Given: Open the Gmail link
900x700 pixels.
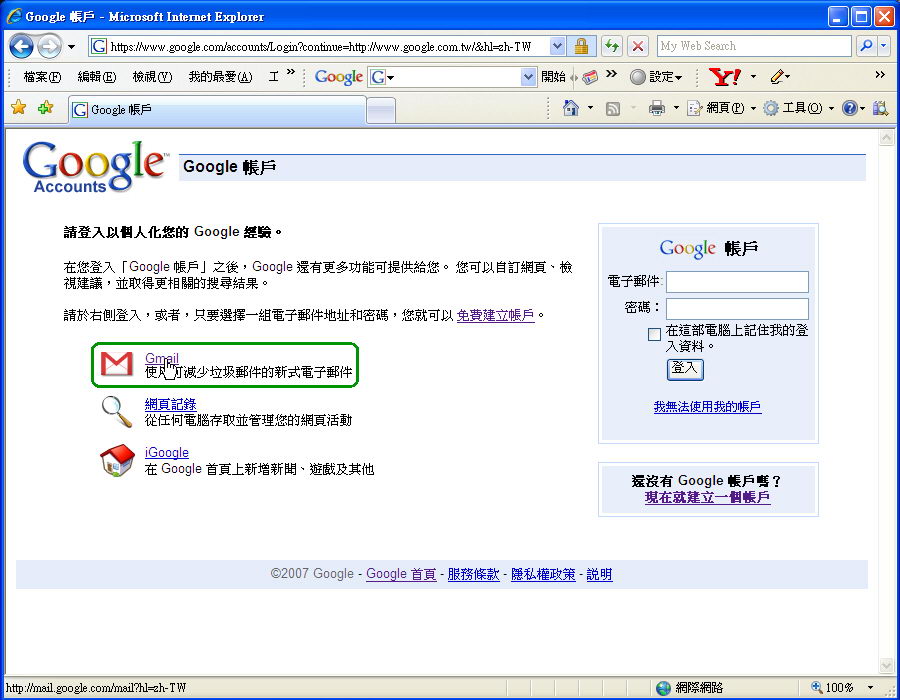Looking at the screenshot, I should tap(162, 358).
